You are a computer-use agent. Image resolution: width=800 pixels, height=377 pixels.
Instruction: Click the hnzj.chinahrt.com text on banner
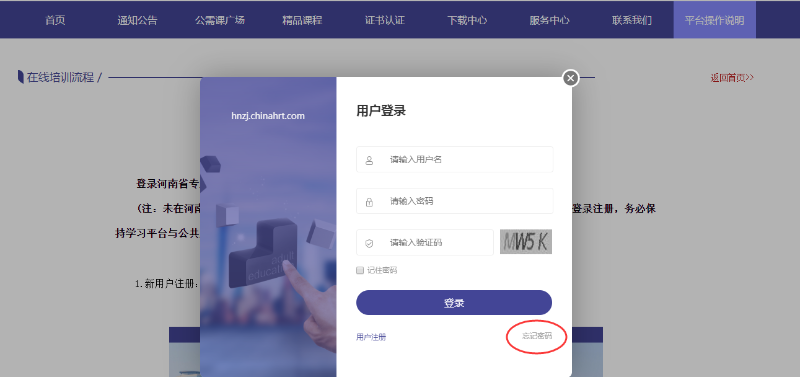click(268, 116)
